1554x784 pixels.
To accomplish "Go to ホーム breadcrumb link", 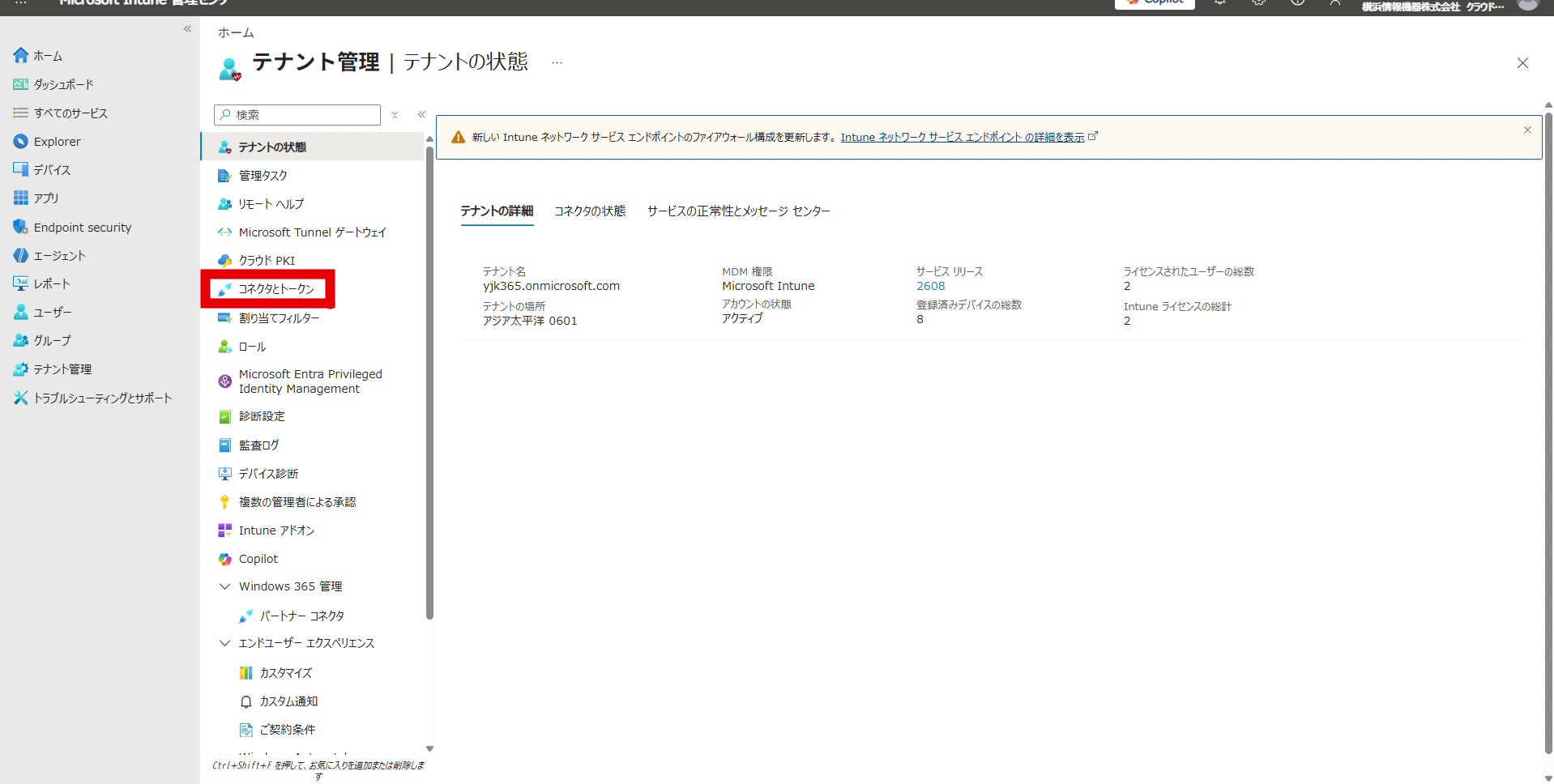I will click(x=236, y=32).
